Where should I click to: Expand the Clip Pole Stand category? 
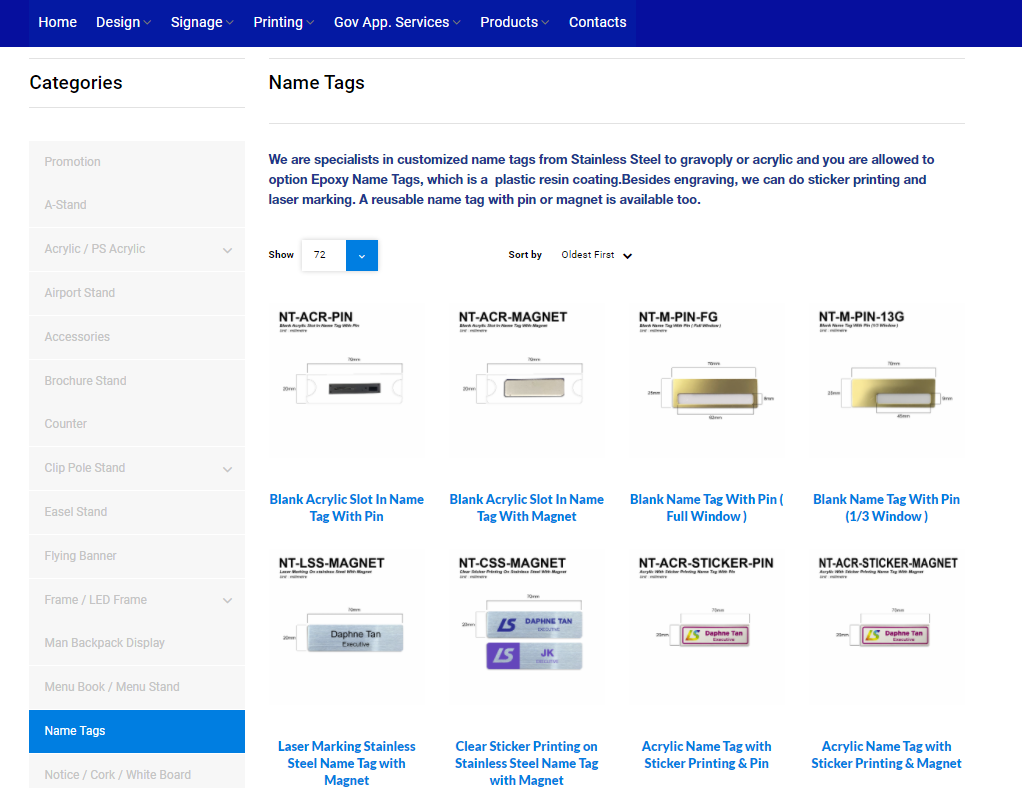[x=227, y=468]
